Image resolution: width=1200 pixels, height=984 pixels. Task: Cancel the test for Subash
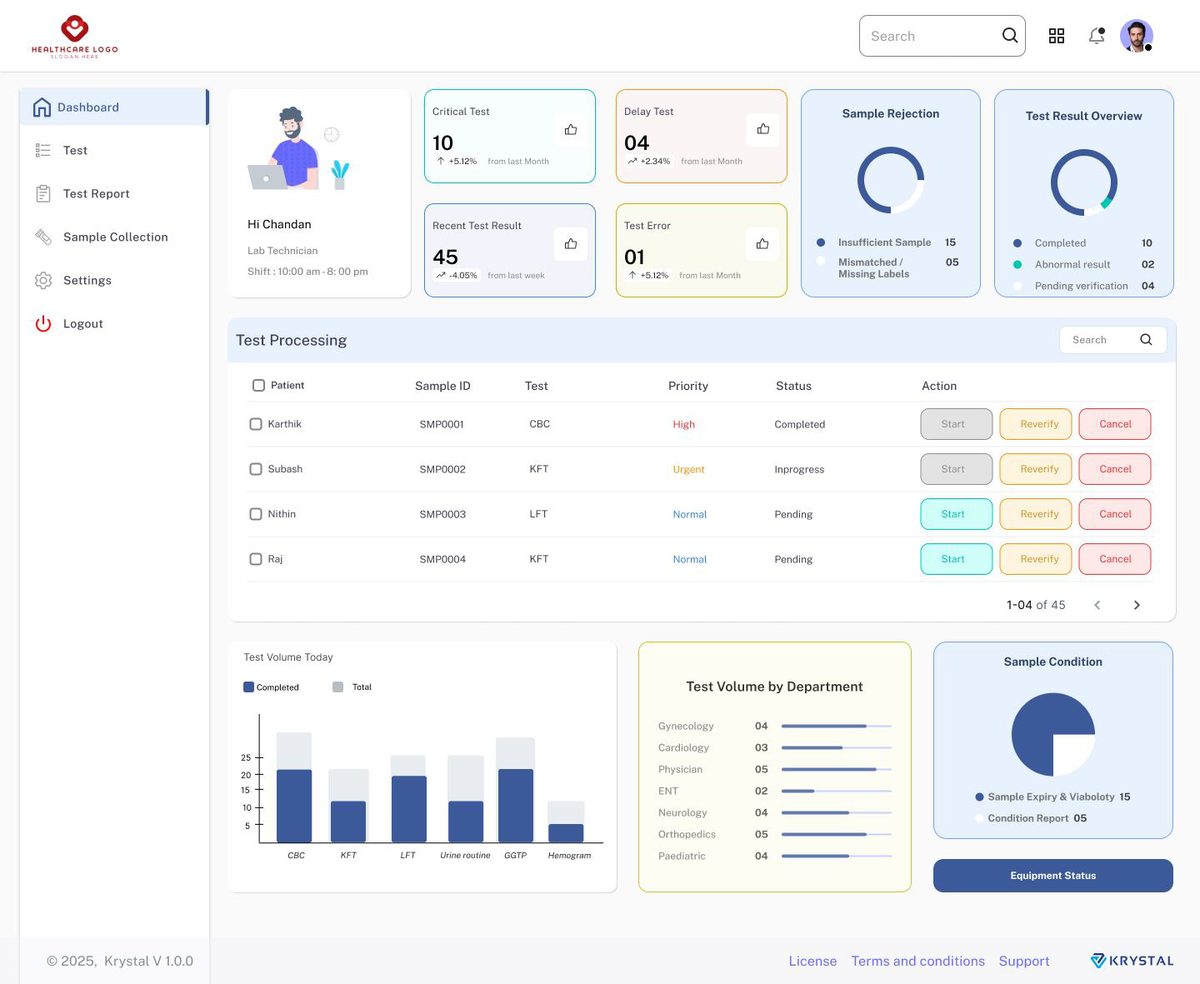tap(1115, 469)
